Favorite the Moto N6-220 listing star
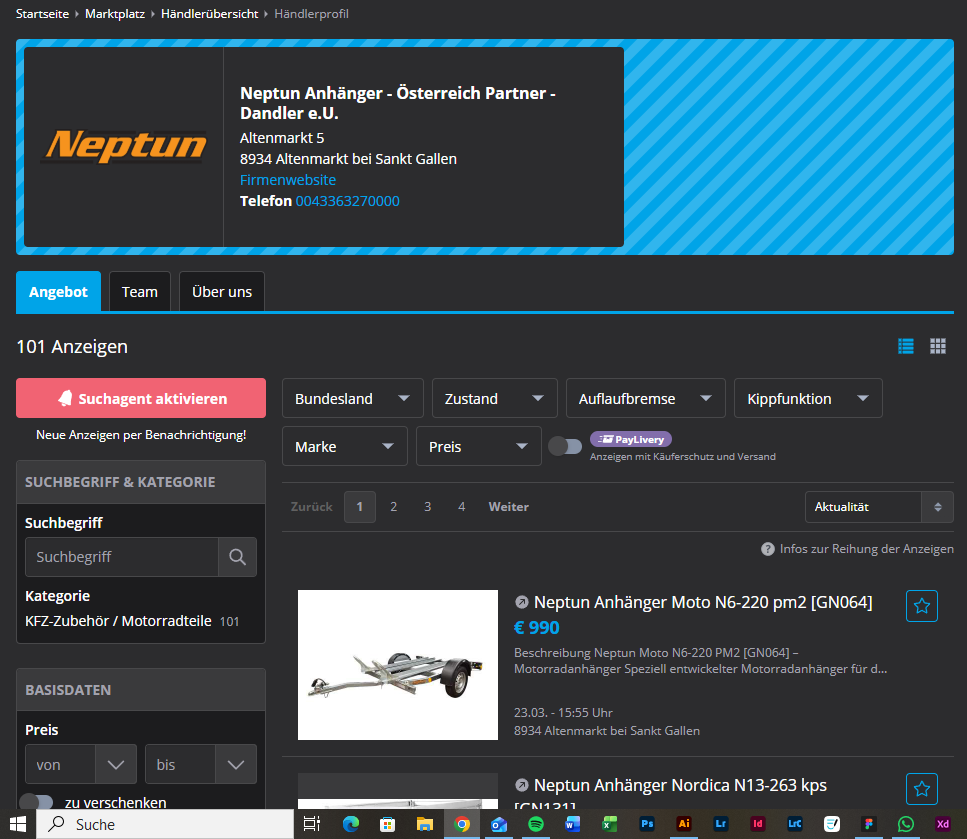The height and width of the screenshot is (839, 967). [922, 606]
